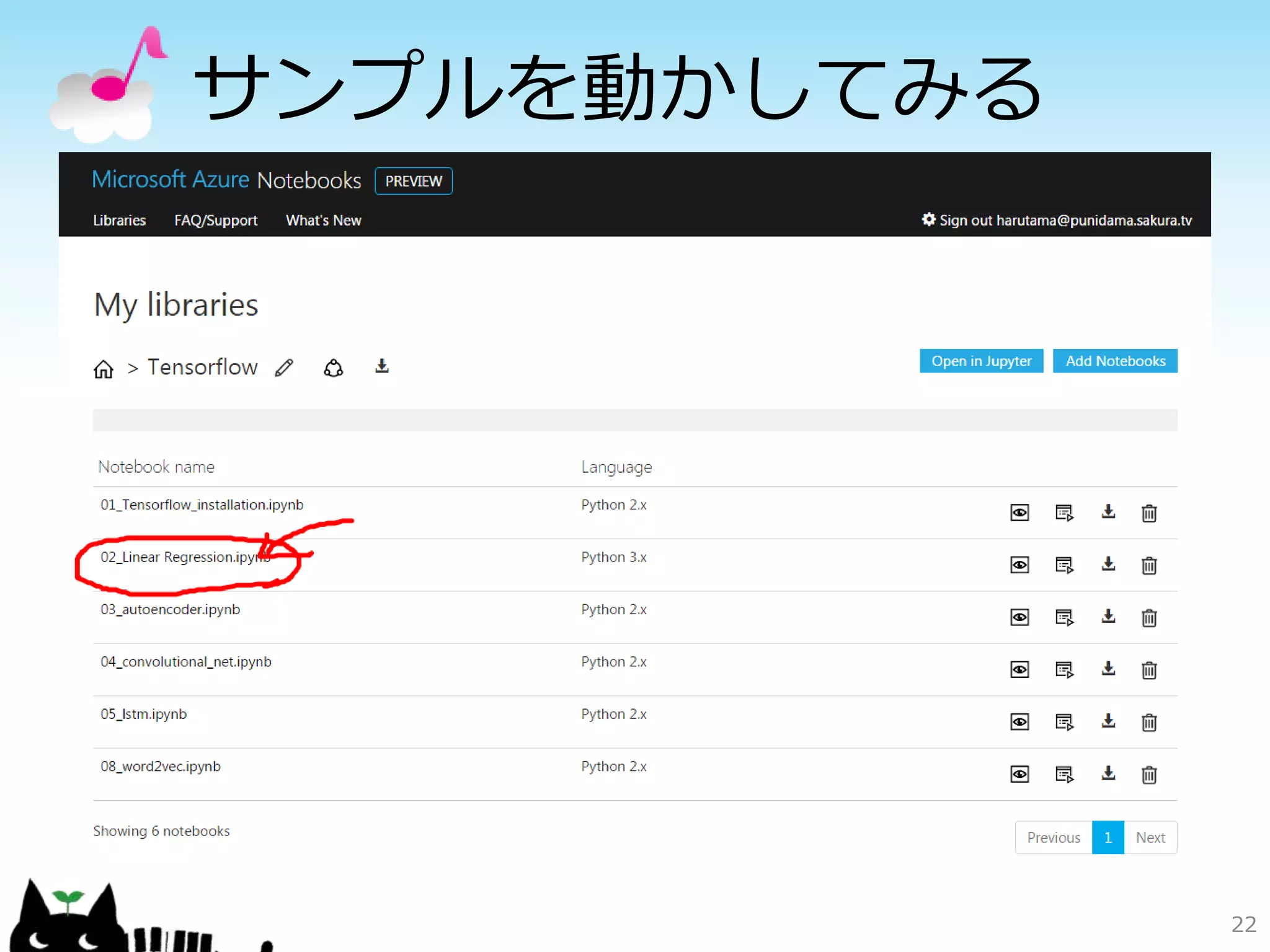
Task: Run 04_convolutional_net notebook icon
Action: coord(1064,669)
